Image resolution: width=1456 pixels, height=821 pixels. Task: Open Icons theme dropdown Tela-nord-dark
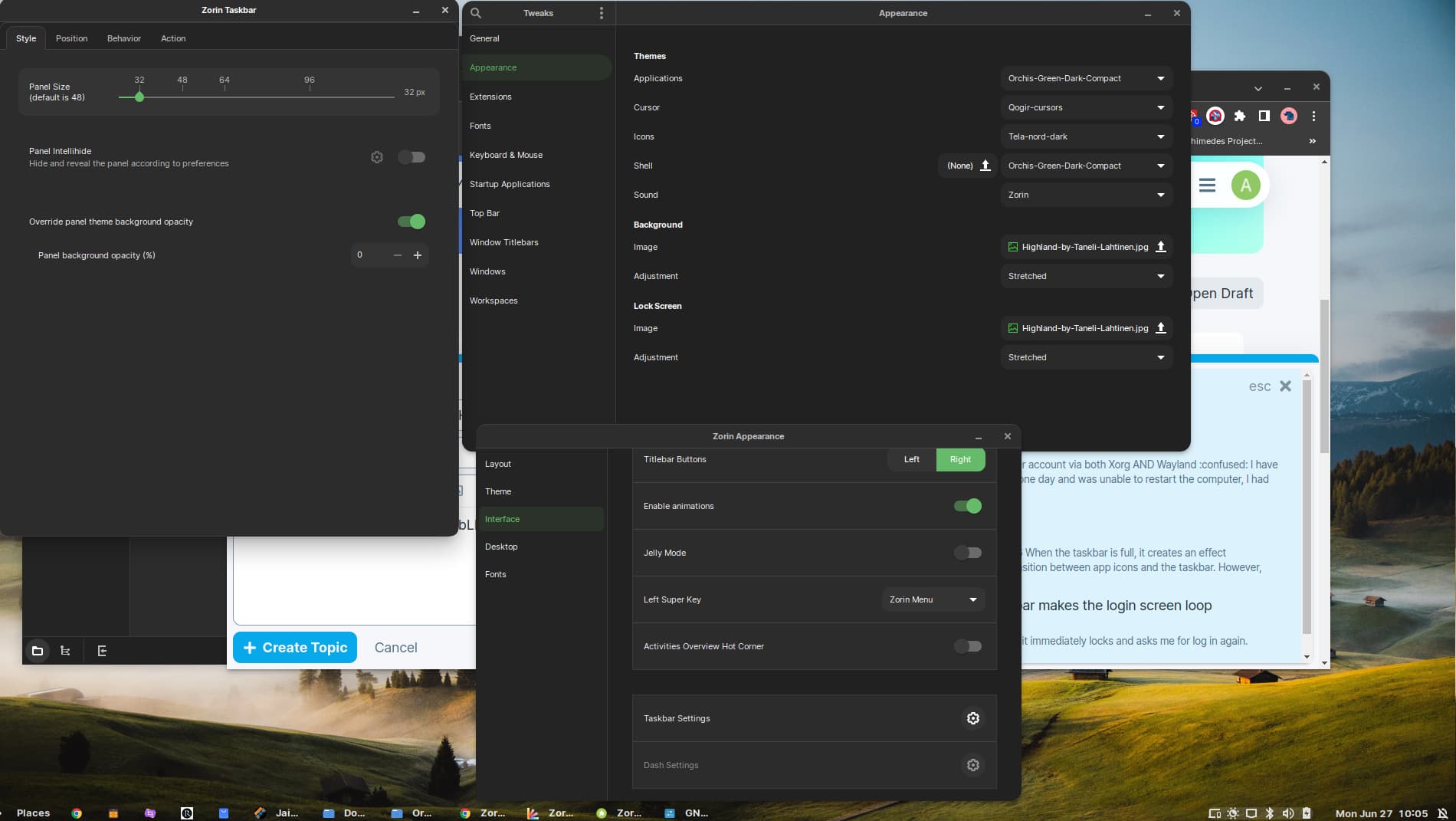coord(1087,136)
